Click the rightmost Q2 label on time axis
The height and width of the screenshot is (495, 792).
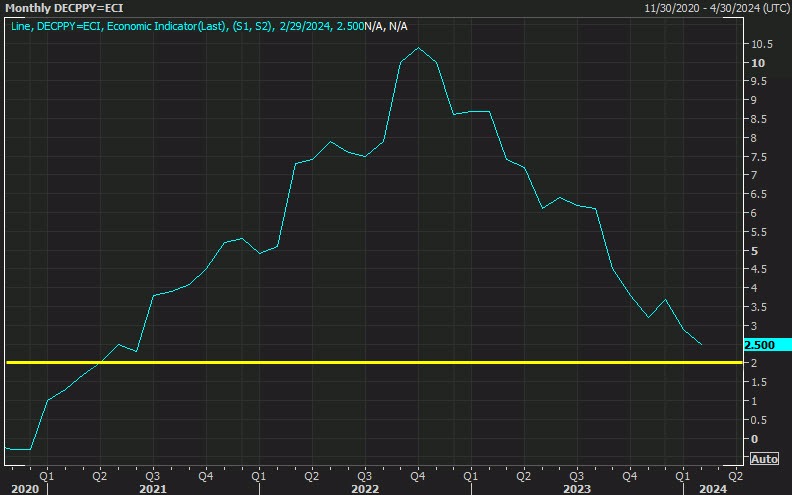735,475
